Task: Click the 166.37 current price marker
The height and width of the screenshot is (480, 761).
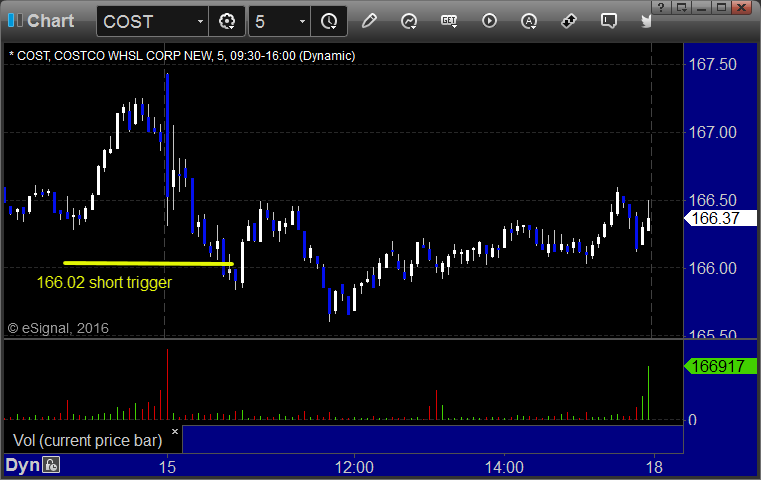Action: pyautogui.click(x=721, y=218)
